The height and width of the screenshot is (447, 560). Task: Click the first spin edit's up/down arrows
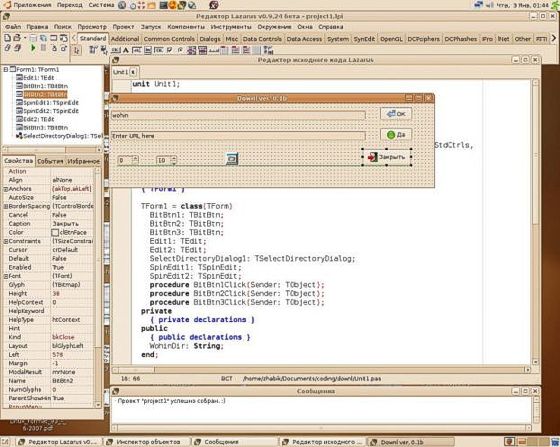(135, 160)
